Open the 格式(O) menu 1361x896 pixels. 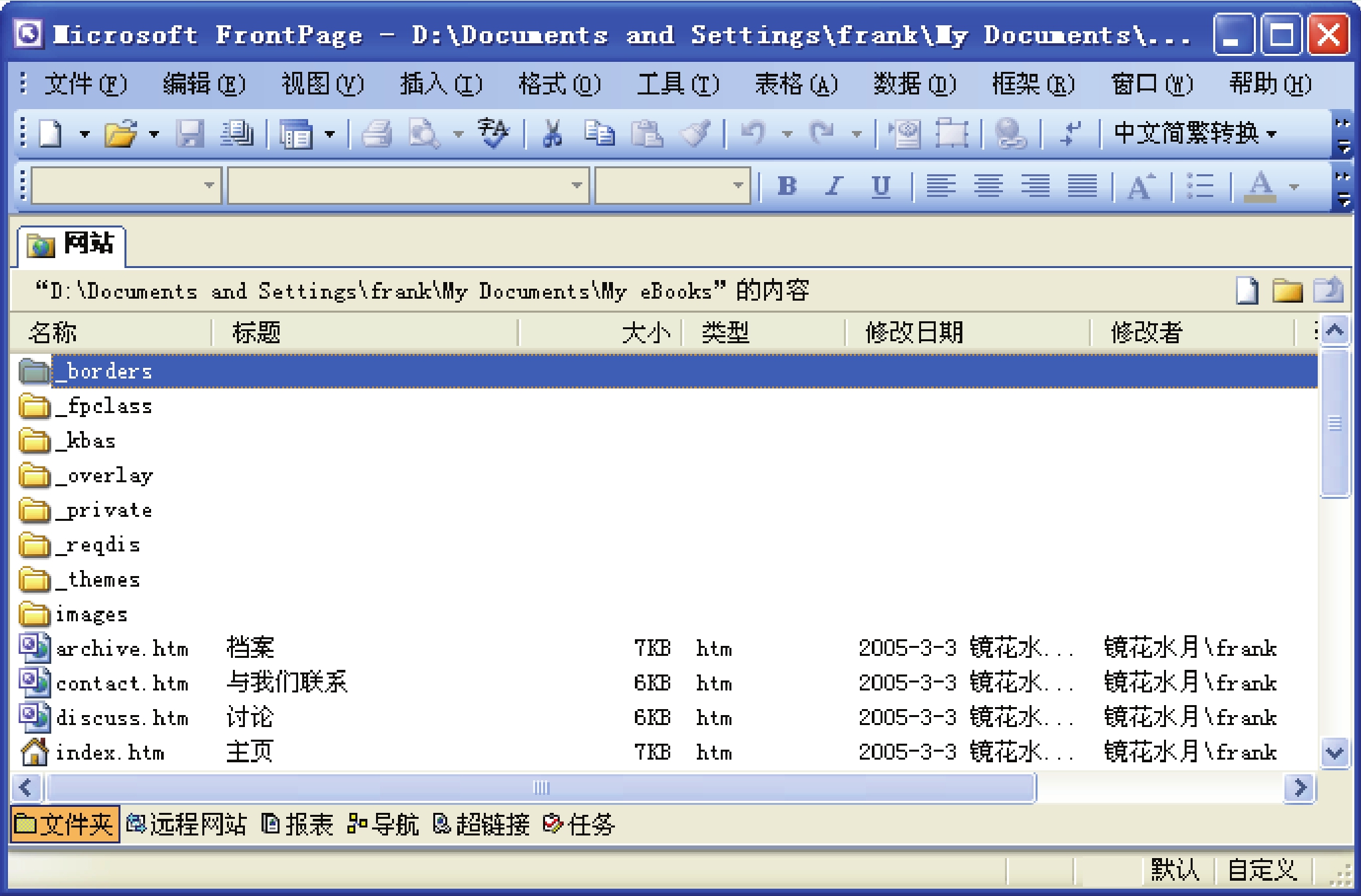[560, 84]
